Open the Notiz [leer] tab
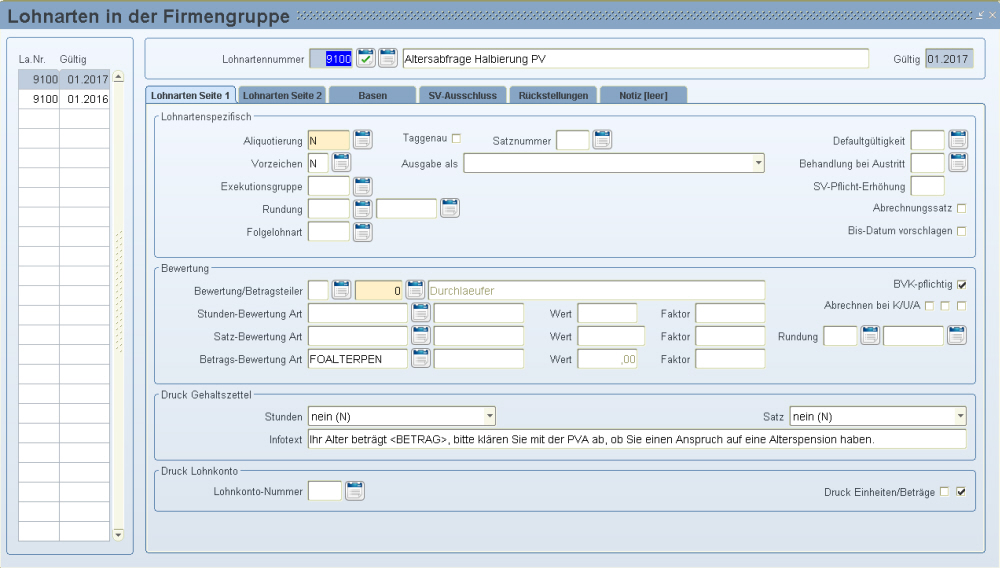The height and width of the screenshot is (568, 1000). (643, 95)
